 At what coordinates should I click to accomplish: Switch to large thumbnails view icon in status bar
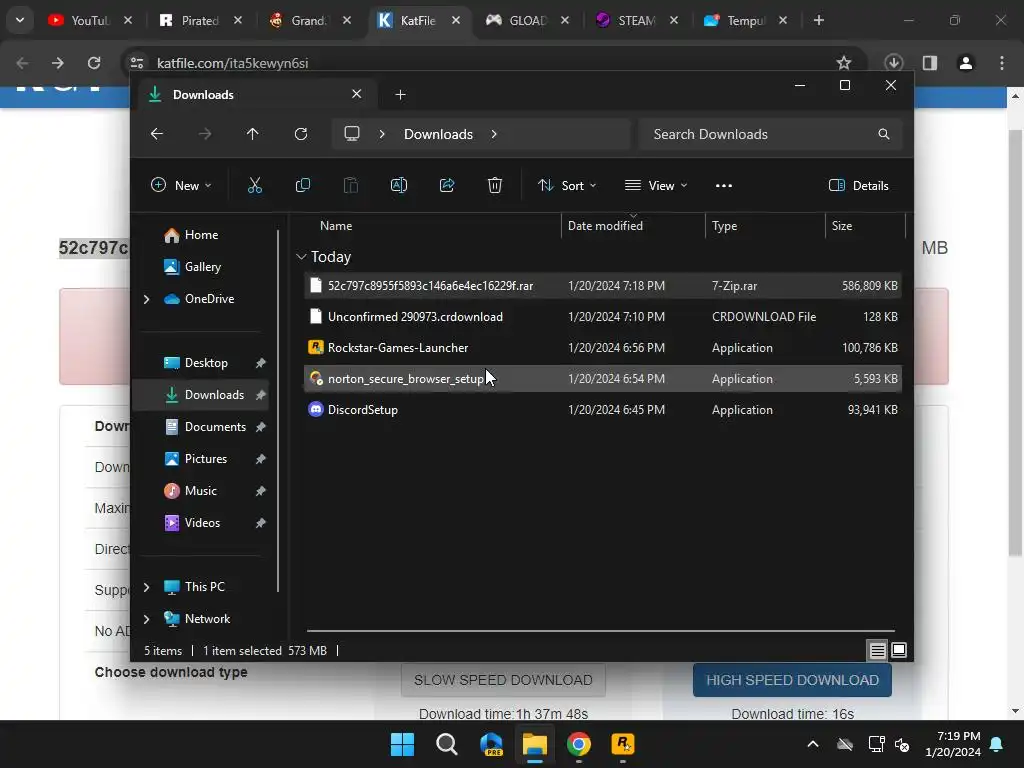[x=899, y=650]
